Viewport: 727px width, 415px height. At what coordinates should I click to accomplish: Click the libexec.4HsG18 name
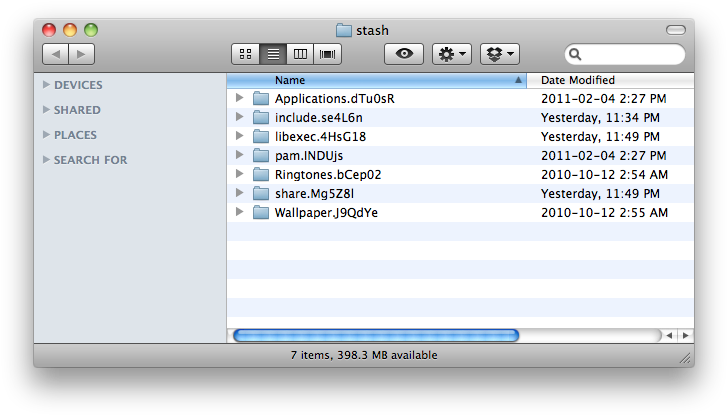[x=320, y=137]
